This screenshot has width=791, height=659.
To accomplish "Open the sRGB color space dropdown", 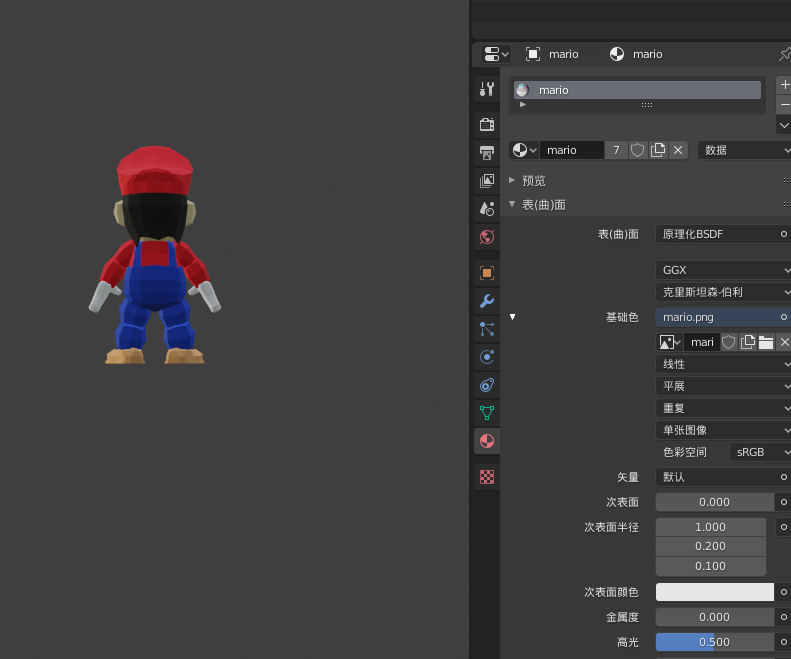I will [x=760, y=452].
